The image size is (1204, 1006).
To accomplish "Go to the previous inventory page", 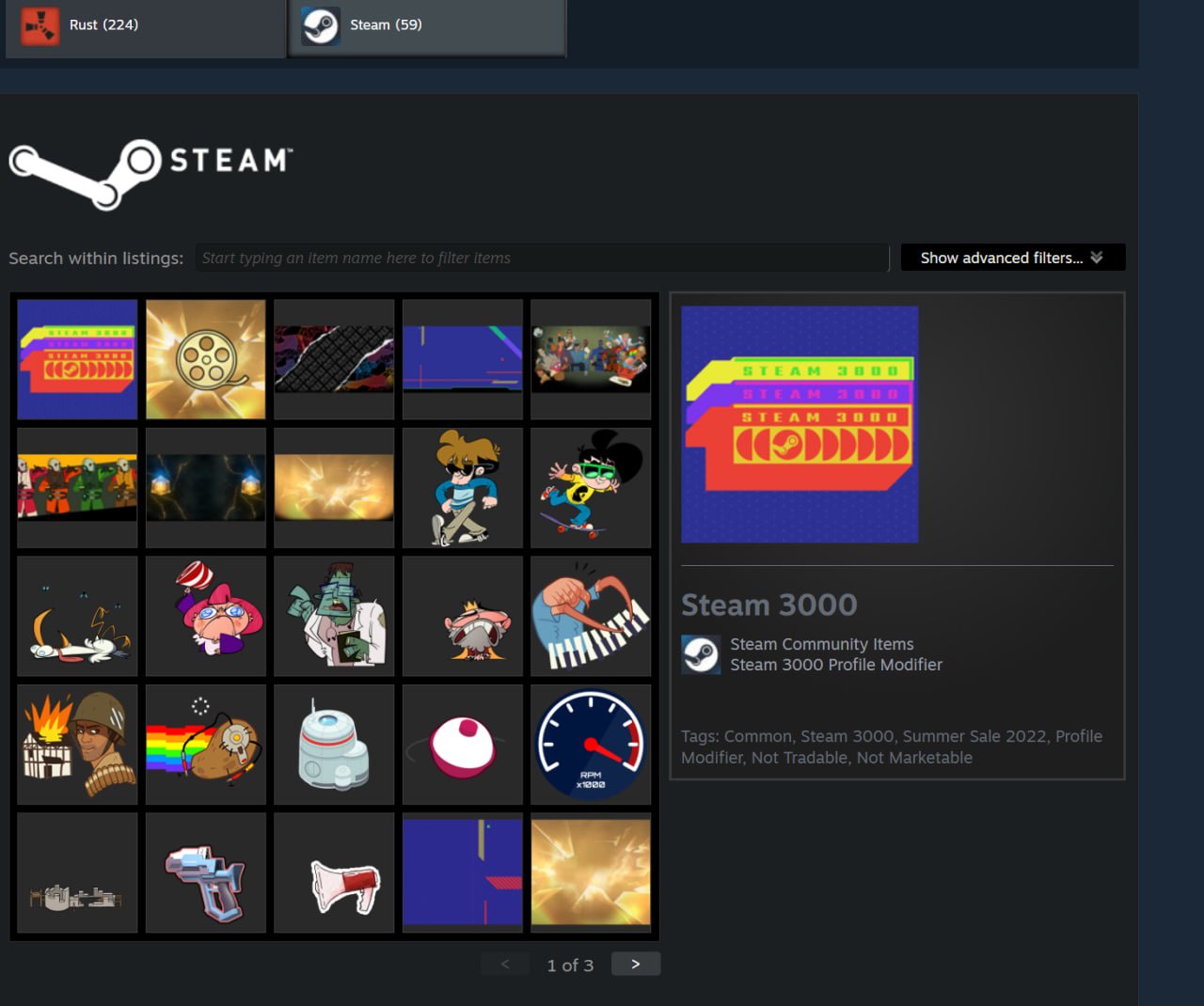I will [x=505, y=964].
